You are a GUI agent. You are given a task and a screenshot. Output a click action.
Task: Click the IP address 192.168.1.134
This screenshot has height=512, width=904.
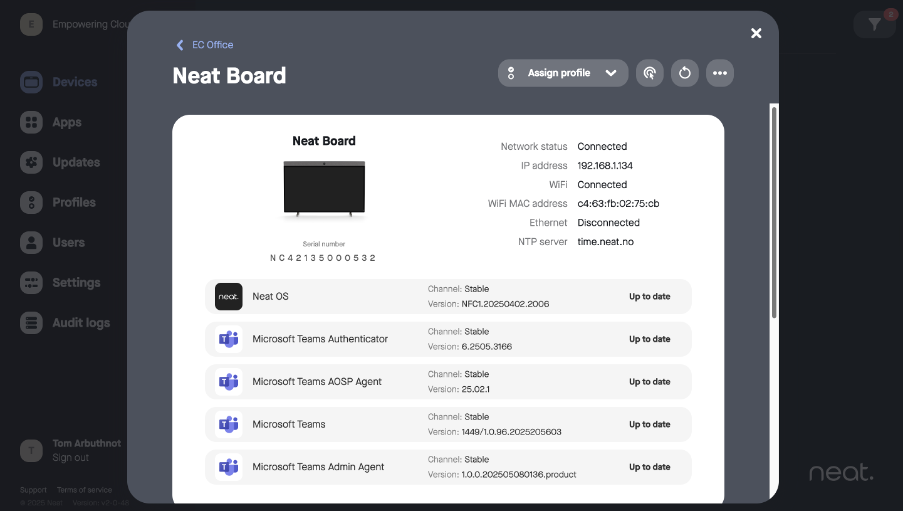click(x=605, y=166)
